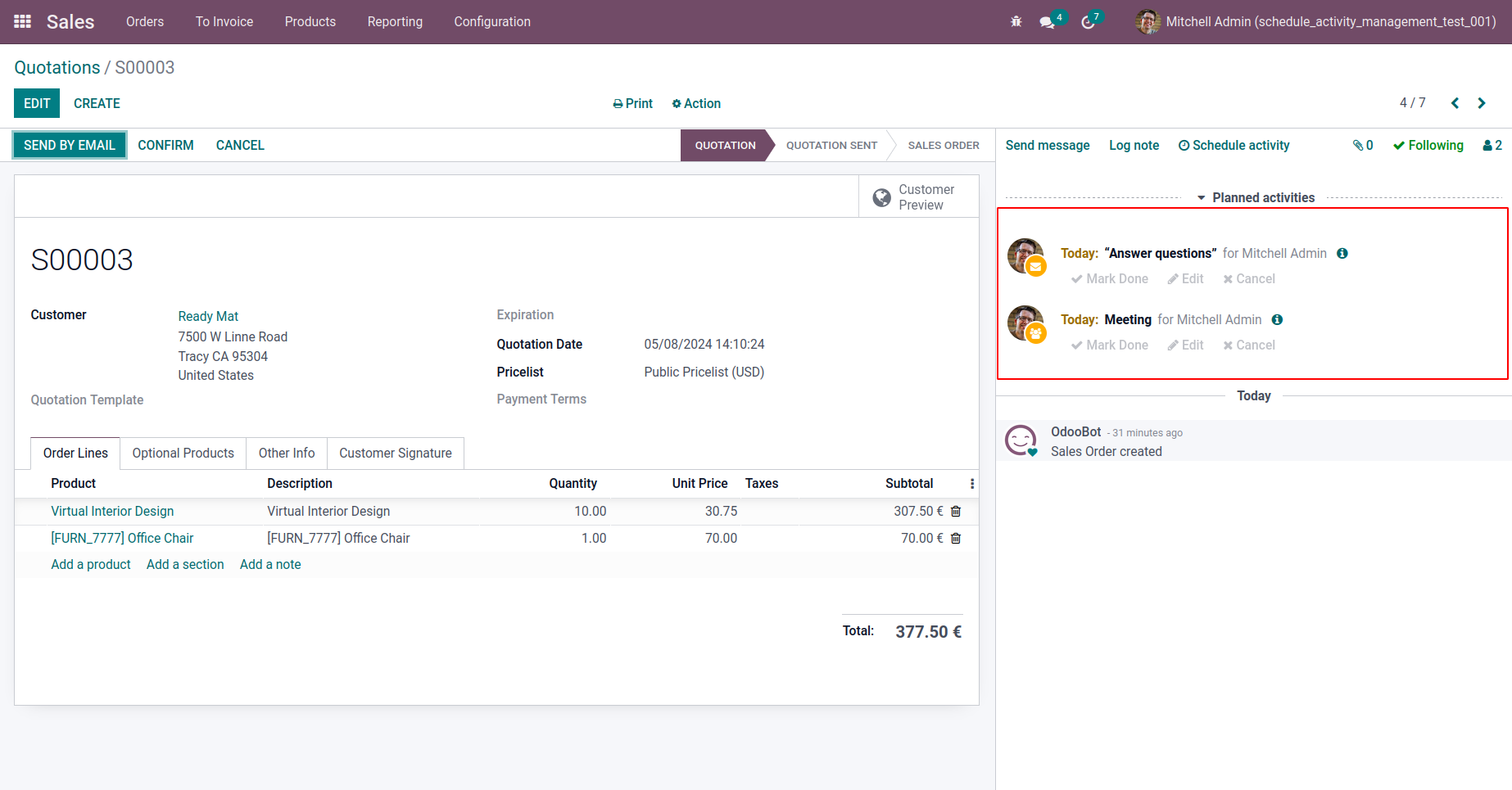Image resolution: width=1512 pixels, height=790 pixels.
Task: Click Log note in chatter
Action: 1134,145
